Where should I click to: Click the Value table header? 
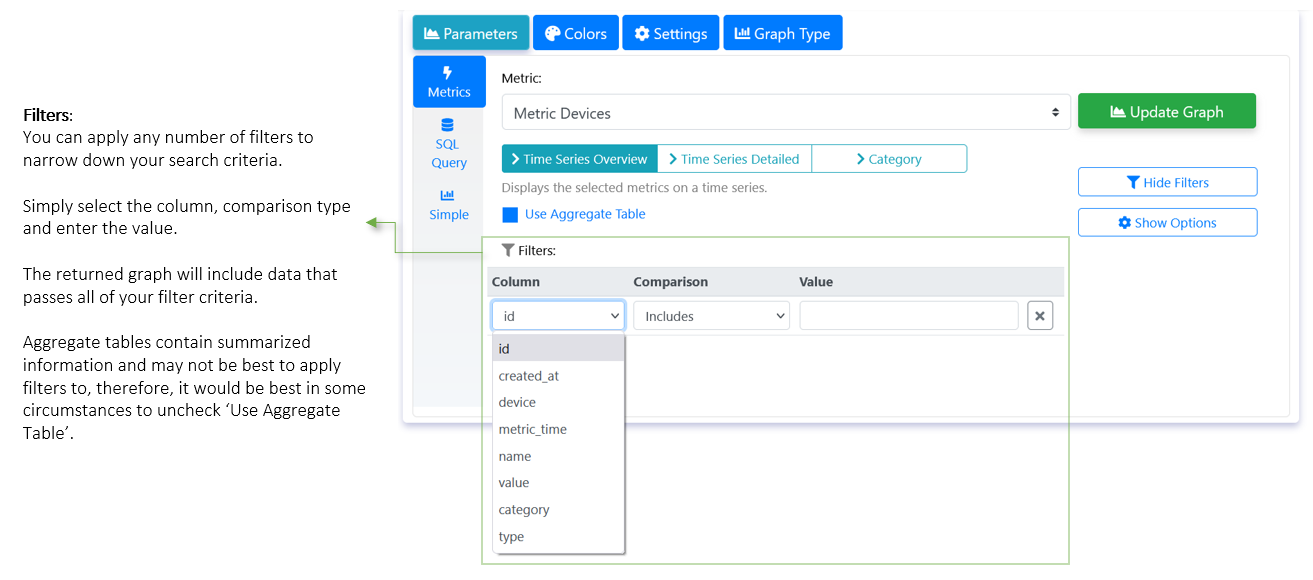816,282
